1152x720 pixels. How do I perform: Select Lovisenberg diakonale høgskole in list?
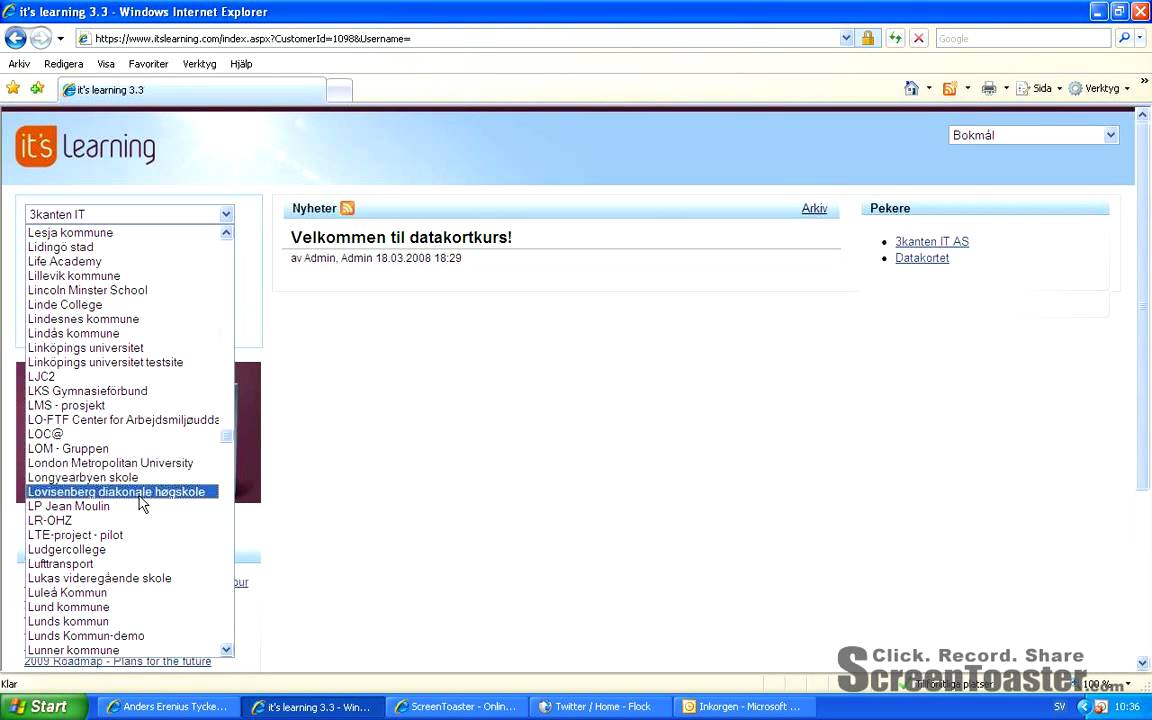(x=122, y=492)
